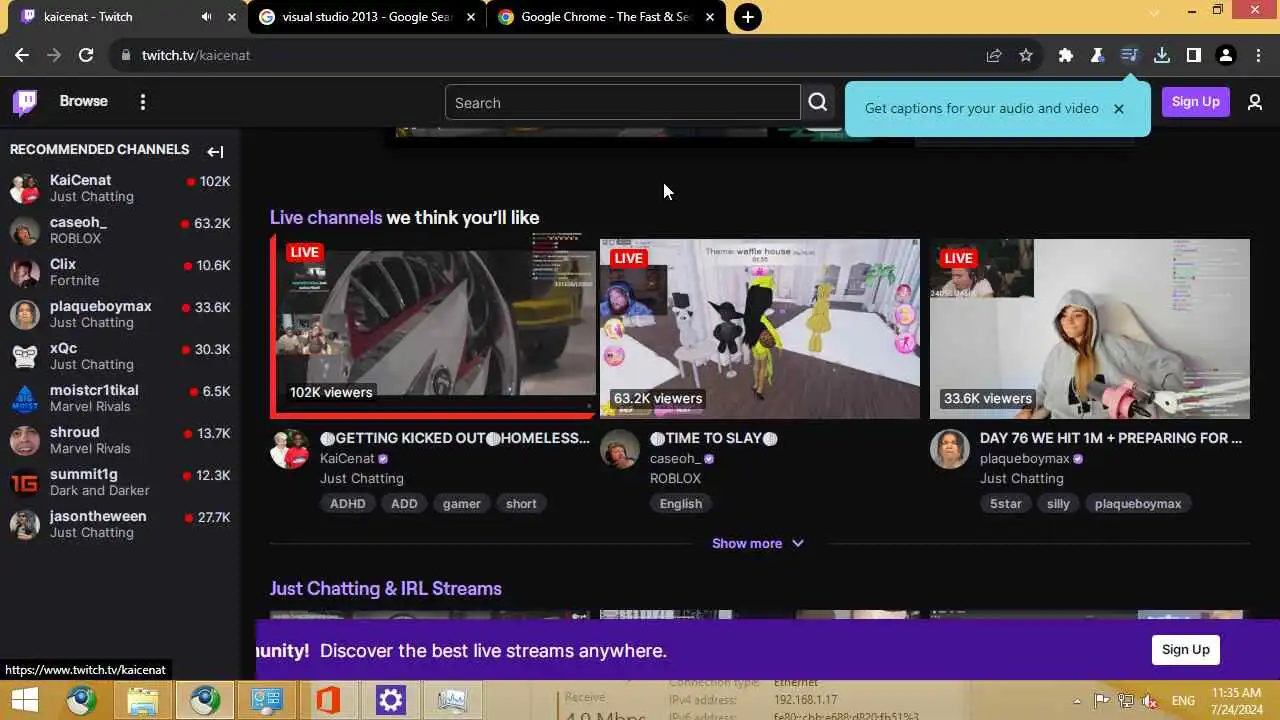This screenshot has height=720, width=1280.
Task: Bookmark this page with the star icon
Action: point(1026,55)
